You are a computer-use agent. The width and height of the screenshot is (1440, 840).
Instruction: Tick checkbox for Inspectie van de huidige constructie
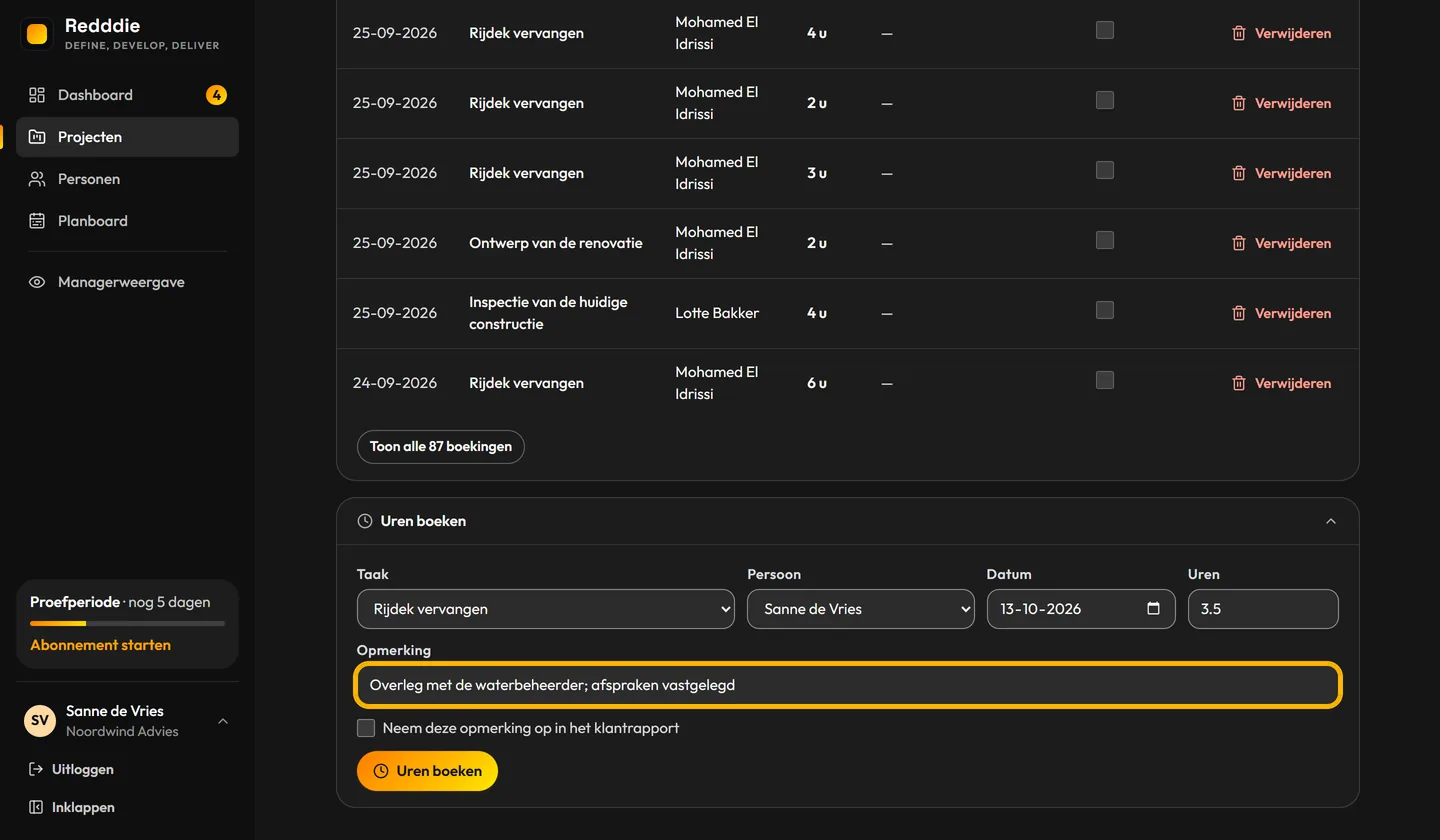[x=1105, y=310]
